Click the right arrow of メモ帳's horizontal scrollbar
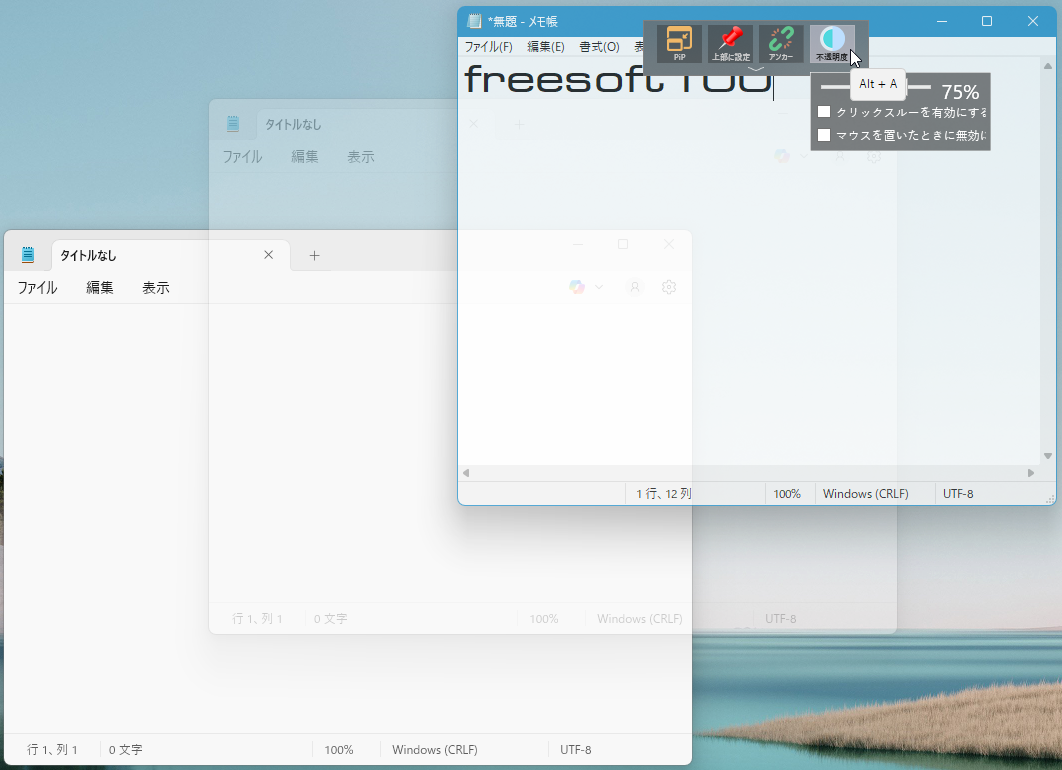This screenshot has width=1062, height=770. point(1031,473)
